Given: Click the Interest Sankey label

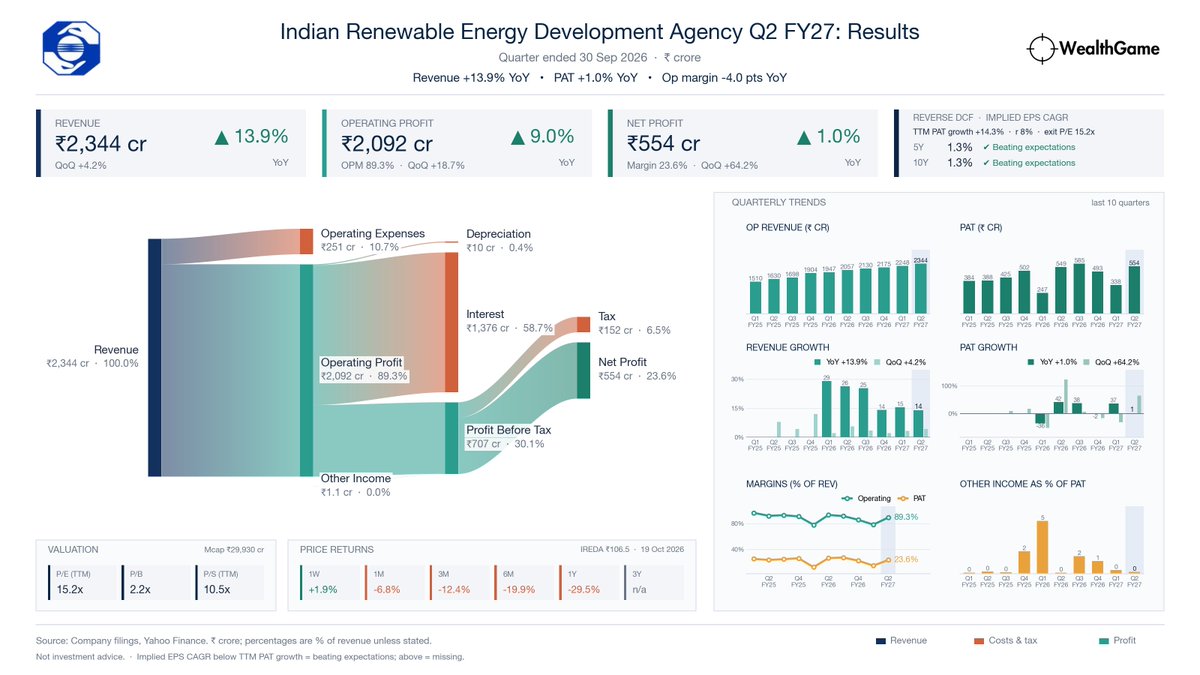Looking at the screenshot, I should (x=485, y=314).
